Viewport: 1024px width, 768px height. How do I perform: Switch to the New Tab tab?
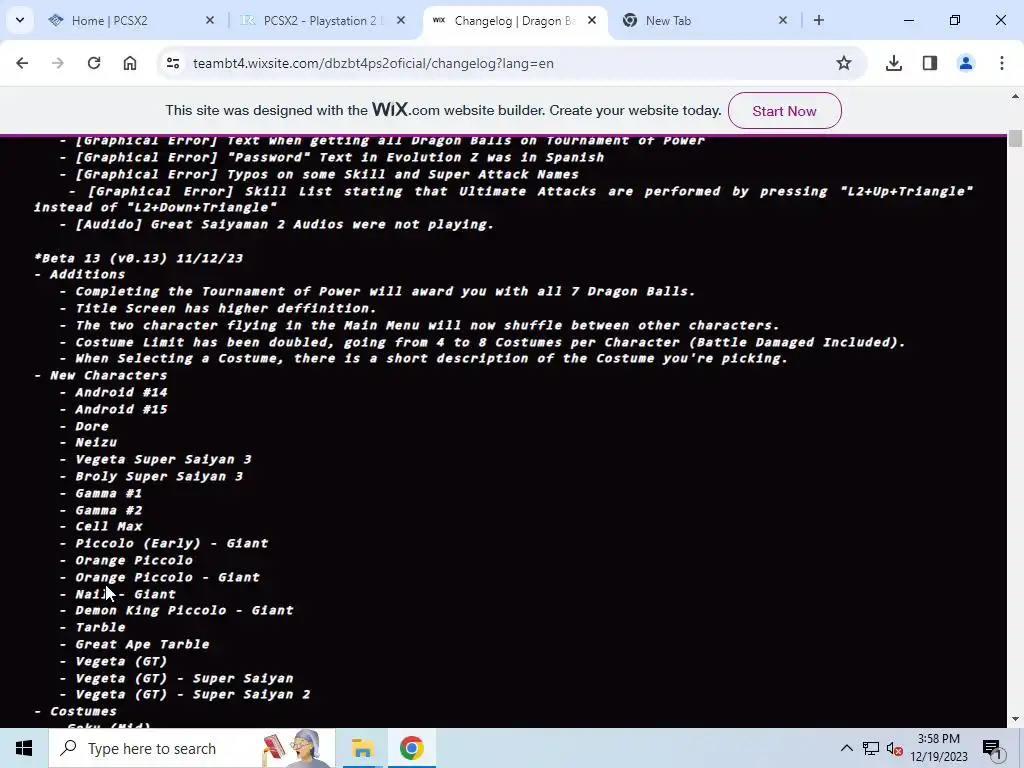(x=705, y=21)
